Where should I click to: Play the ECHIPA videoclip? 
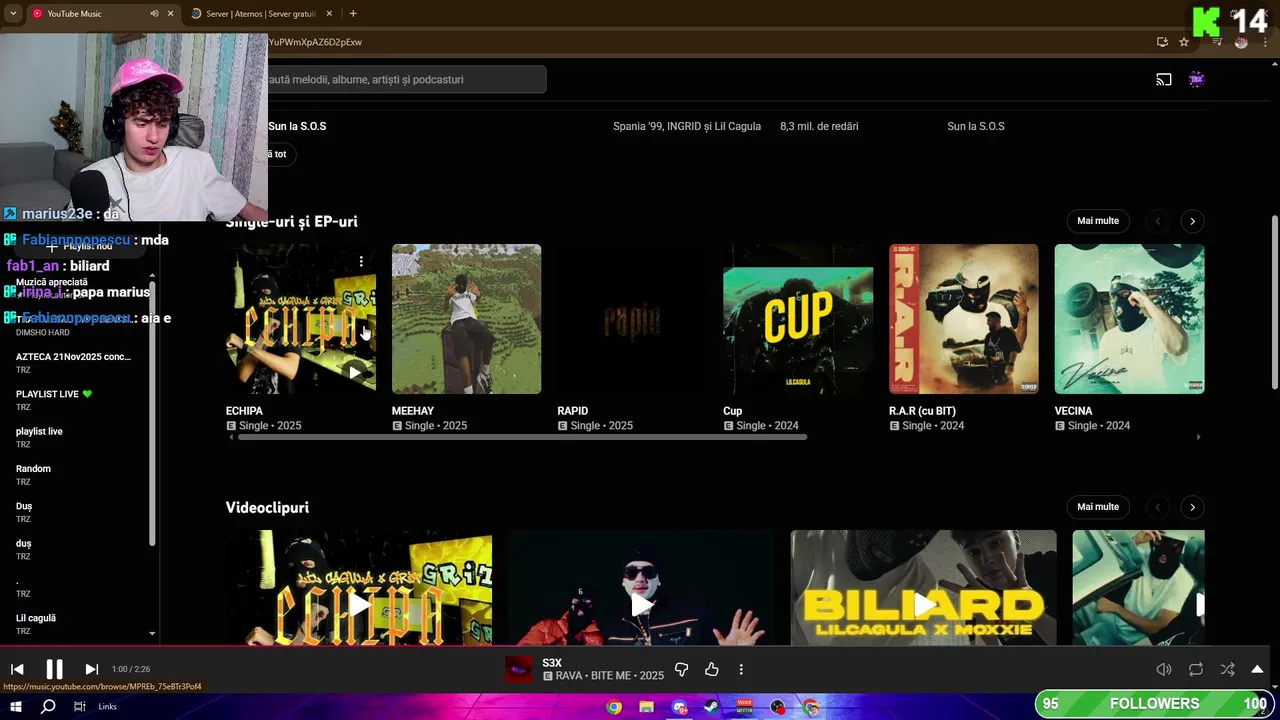(359, 604)
